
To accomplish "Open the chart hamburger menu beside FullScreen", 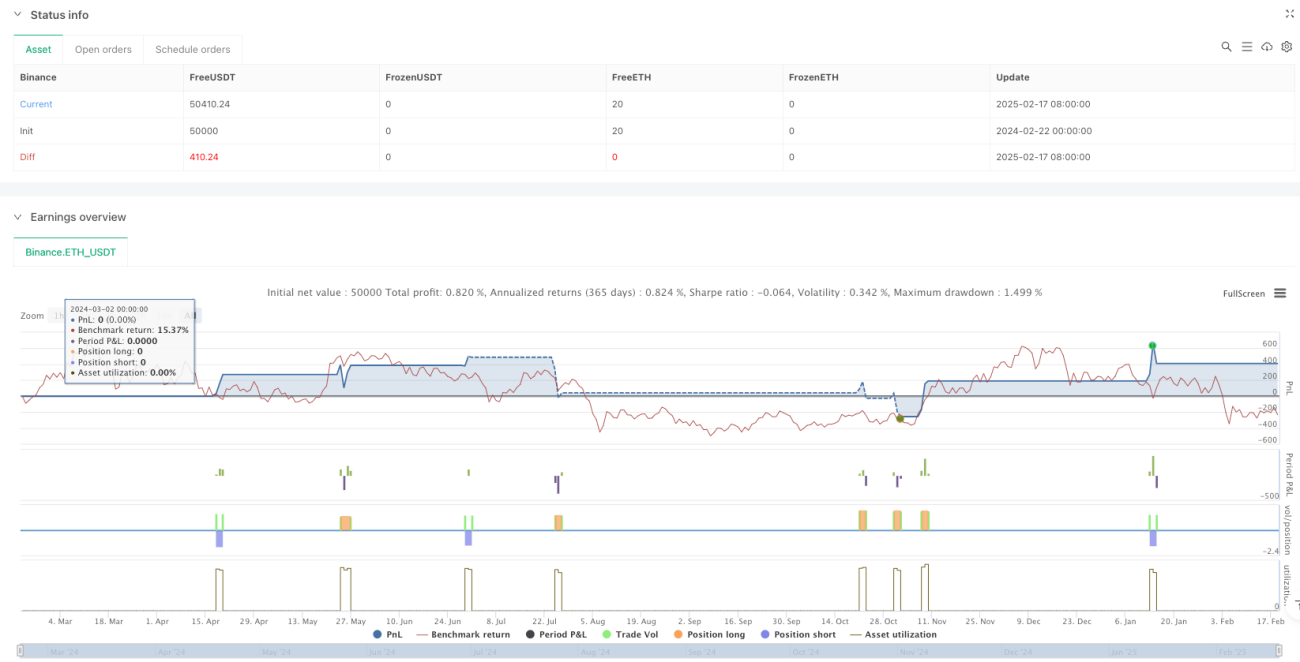I will click(1280, 294).
